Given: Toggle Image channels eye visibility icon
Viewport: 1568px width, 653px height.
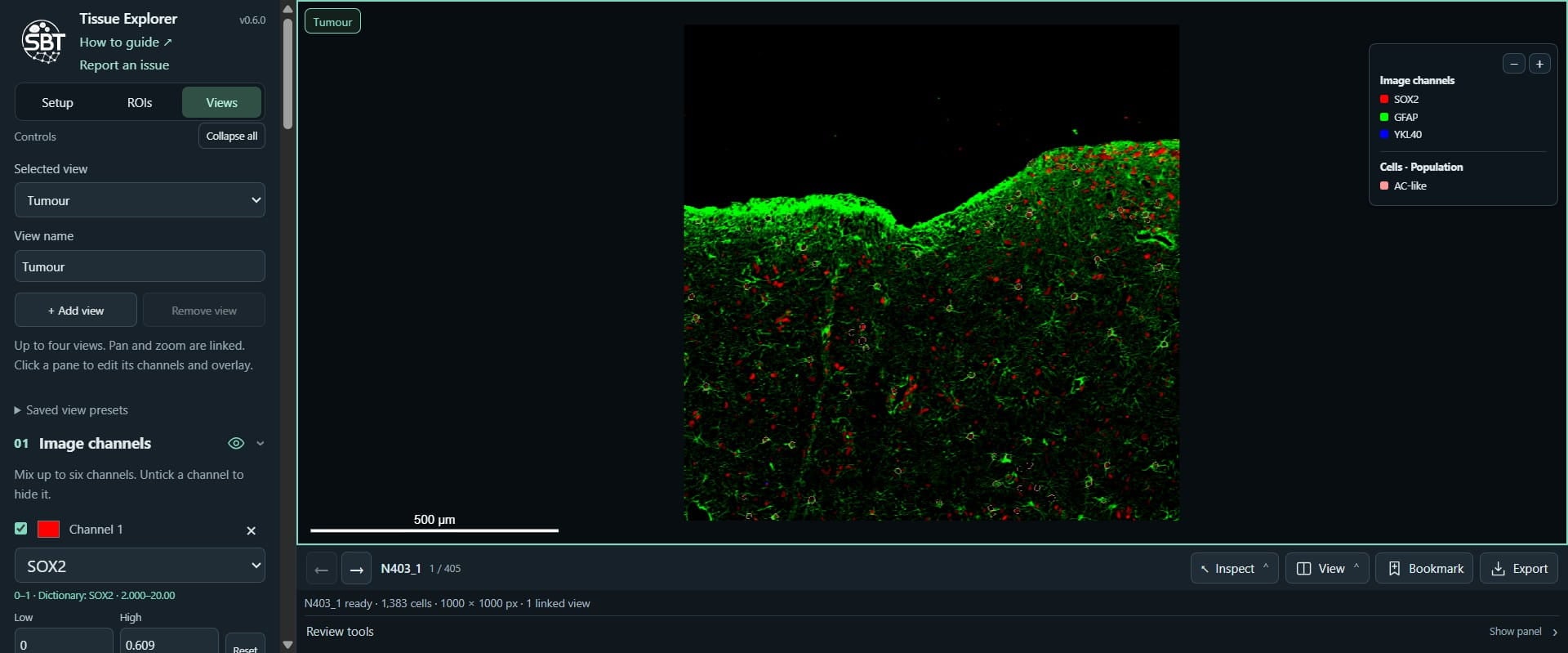Looking at the screenshot, I should [x=236, y=443].
